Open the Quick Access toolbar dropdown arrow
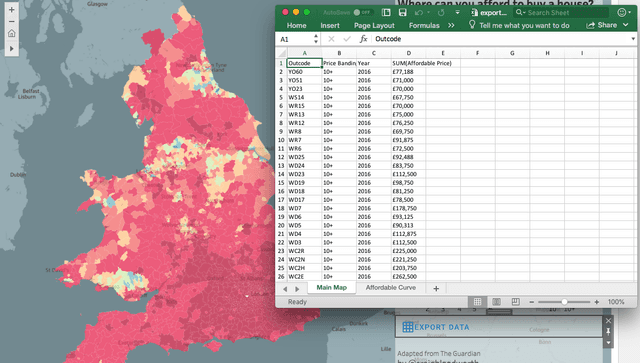The width and height of the screenshot is (640, 363). 458,13
